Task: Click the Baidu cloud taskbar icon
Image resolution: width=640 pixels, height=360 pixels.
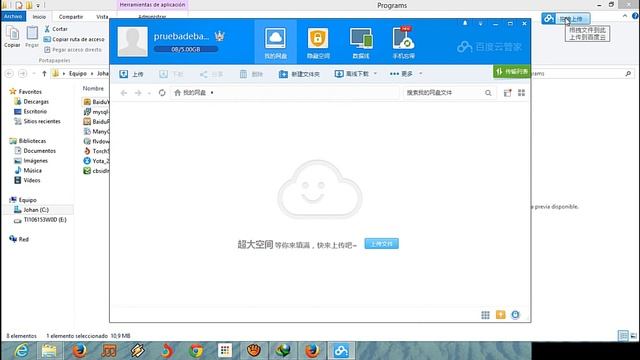Action: pos(341,351)
